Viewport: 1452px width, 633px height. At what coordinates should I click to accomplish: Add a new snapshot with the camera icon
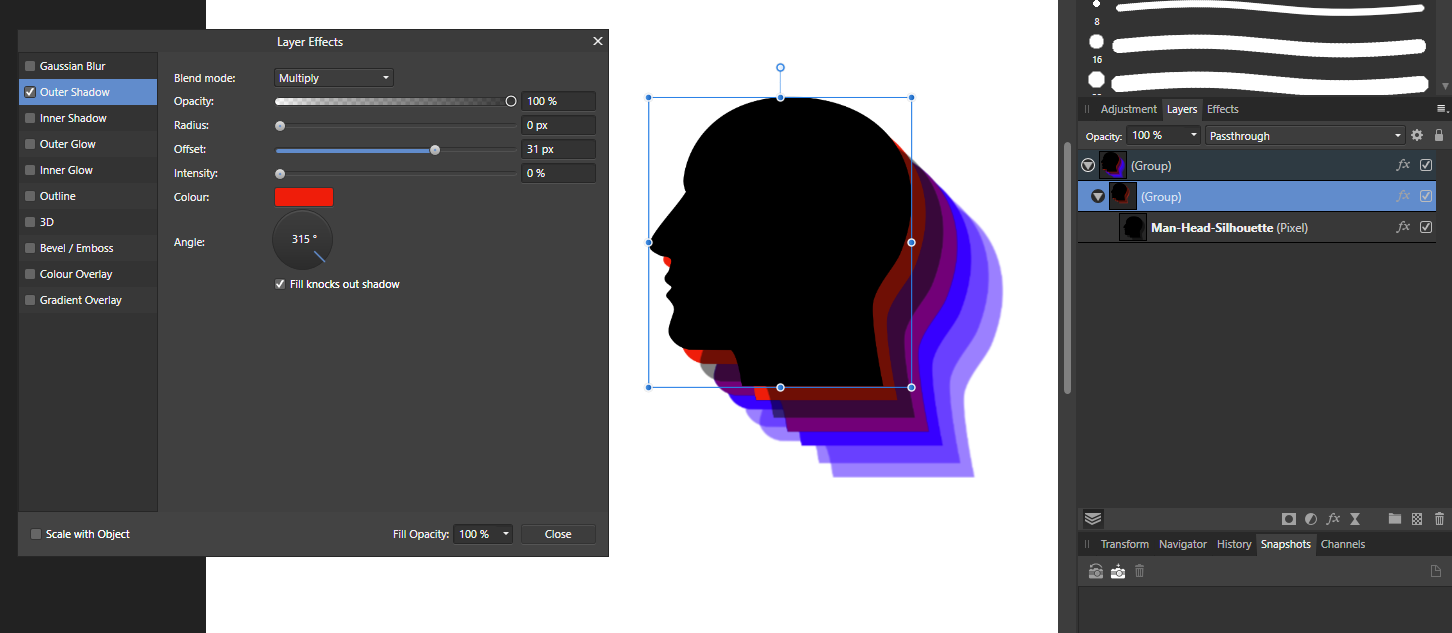pos(1117,570)
